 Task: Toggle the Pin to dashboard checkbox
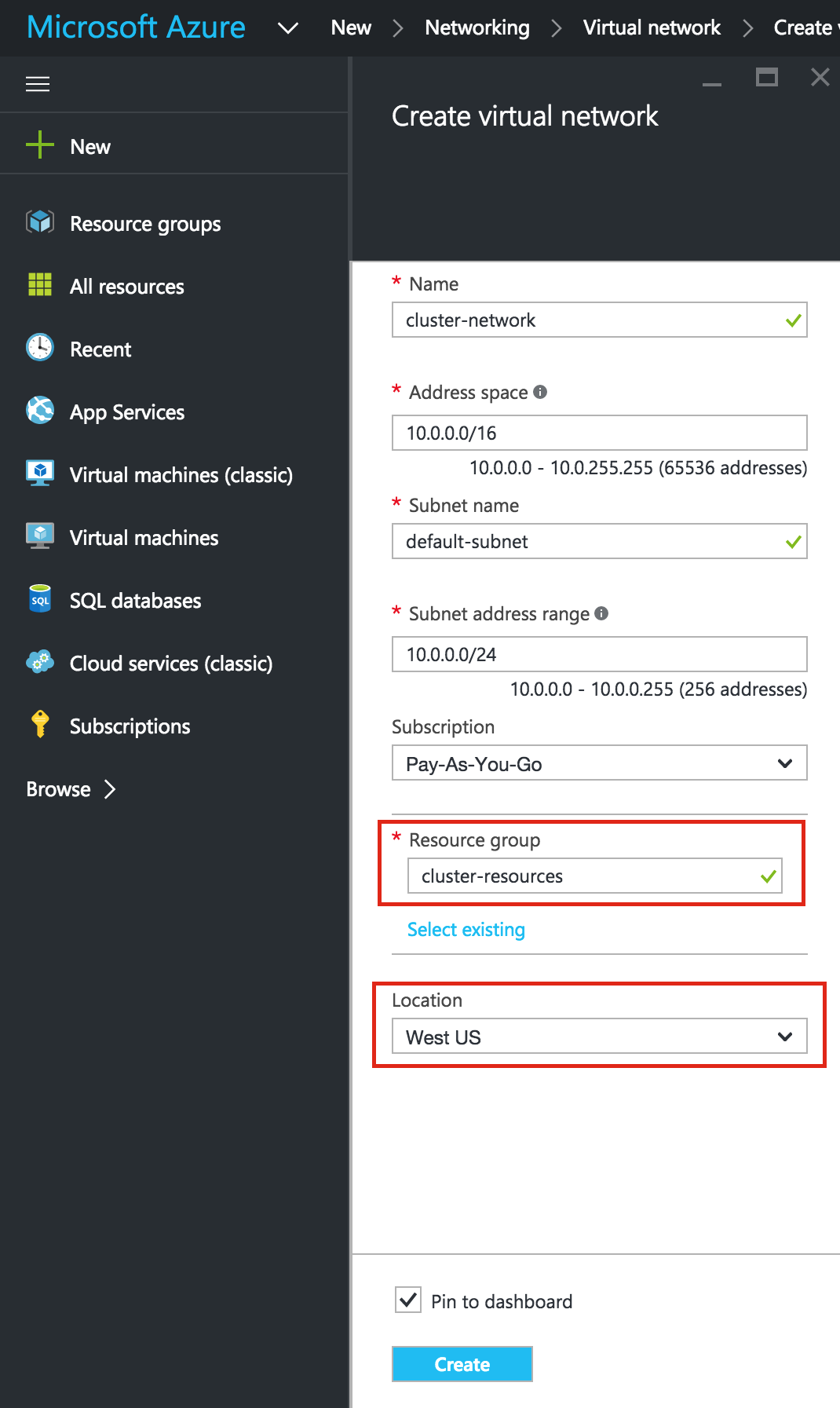tap(408, 1300)
